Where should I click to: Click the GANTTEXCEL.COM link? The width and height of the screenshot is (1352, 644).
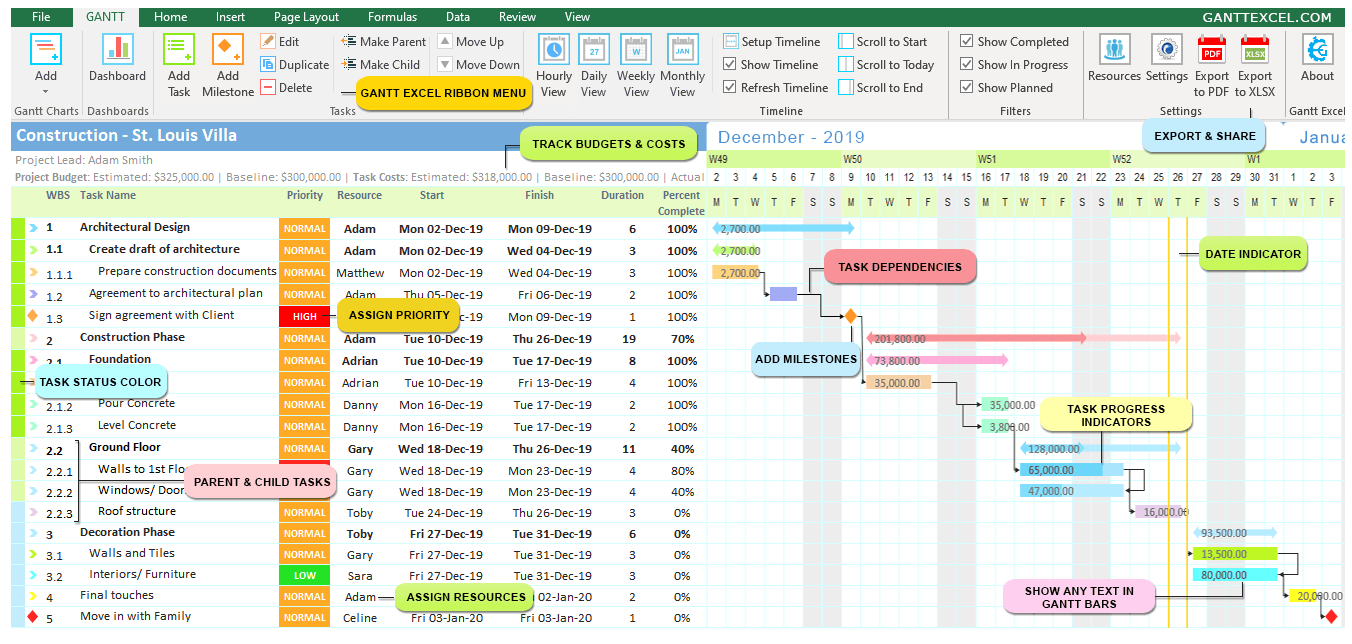[1267, 17]
